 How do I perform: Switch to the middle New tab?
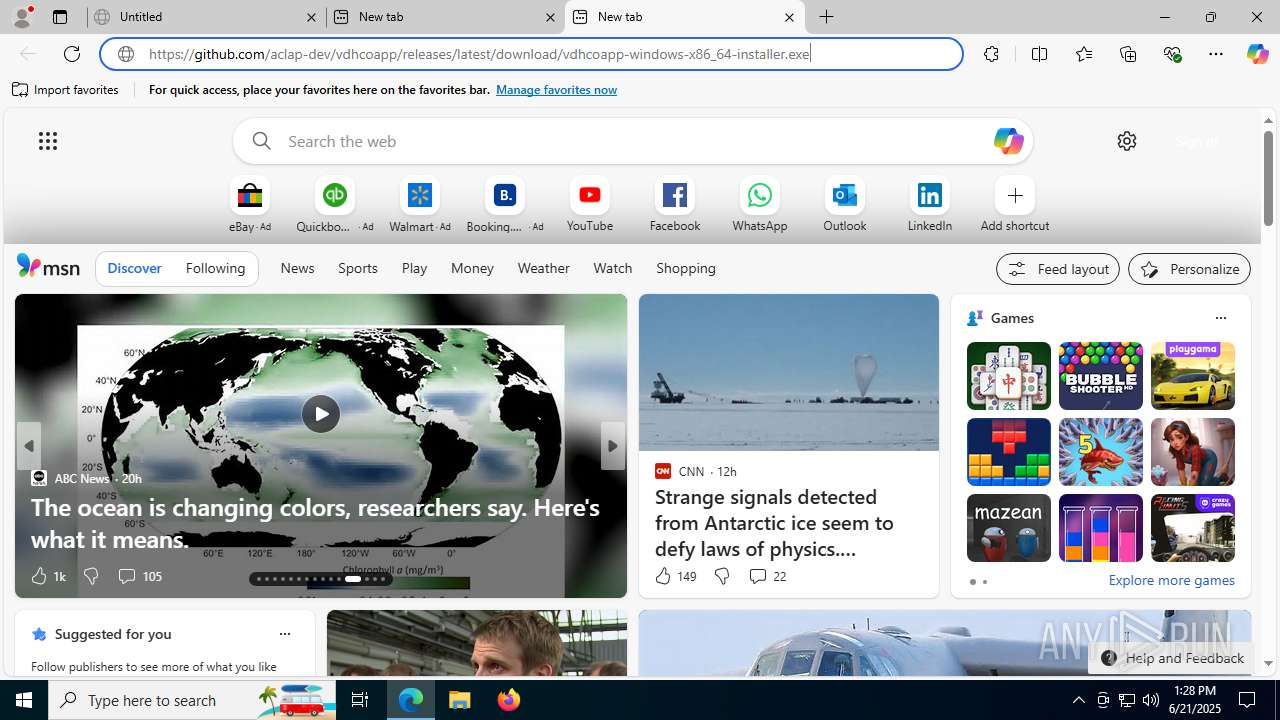coord(445,17)
